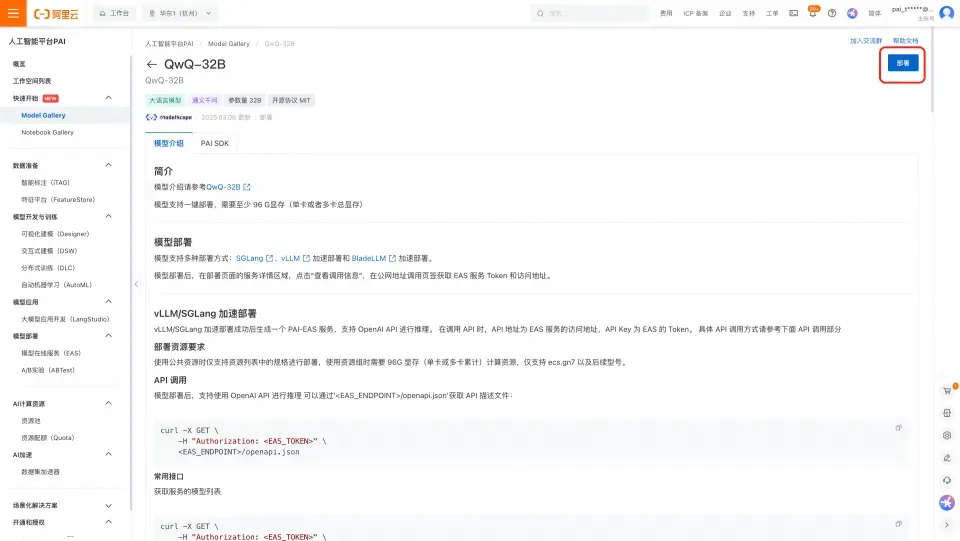Open 帮助文档 help docs link
The image size is (960, 541).
[906, 41]
